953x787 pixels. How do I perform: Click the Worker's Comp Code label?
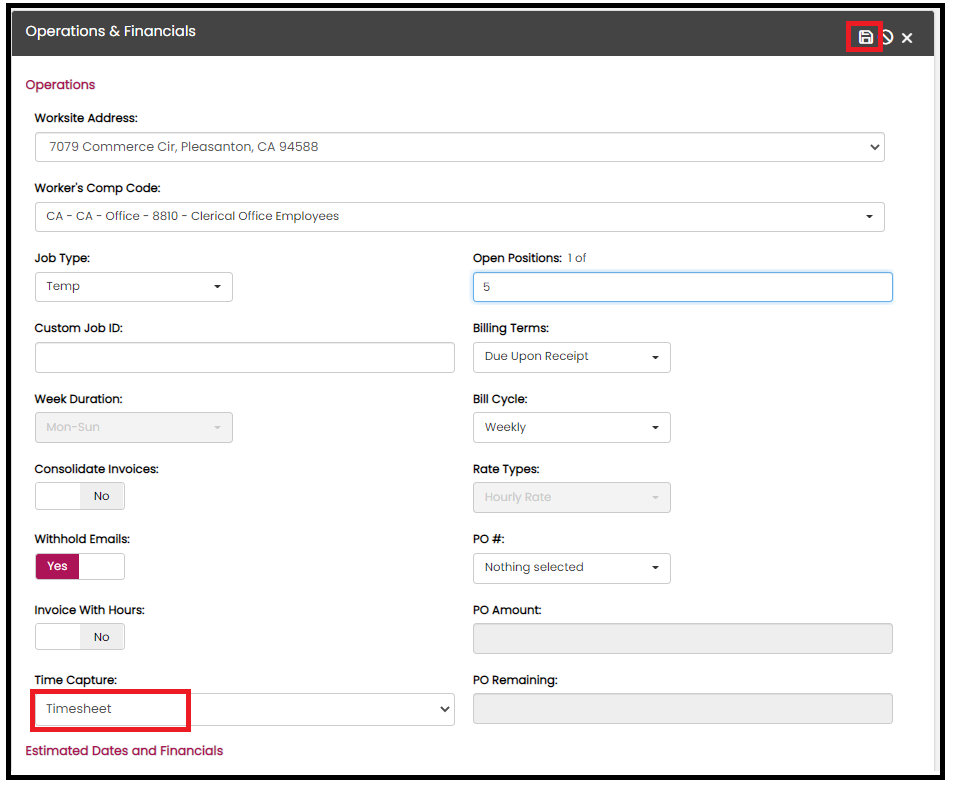97,188
